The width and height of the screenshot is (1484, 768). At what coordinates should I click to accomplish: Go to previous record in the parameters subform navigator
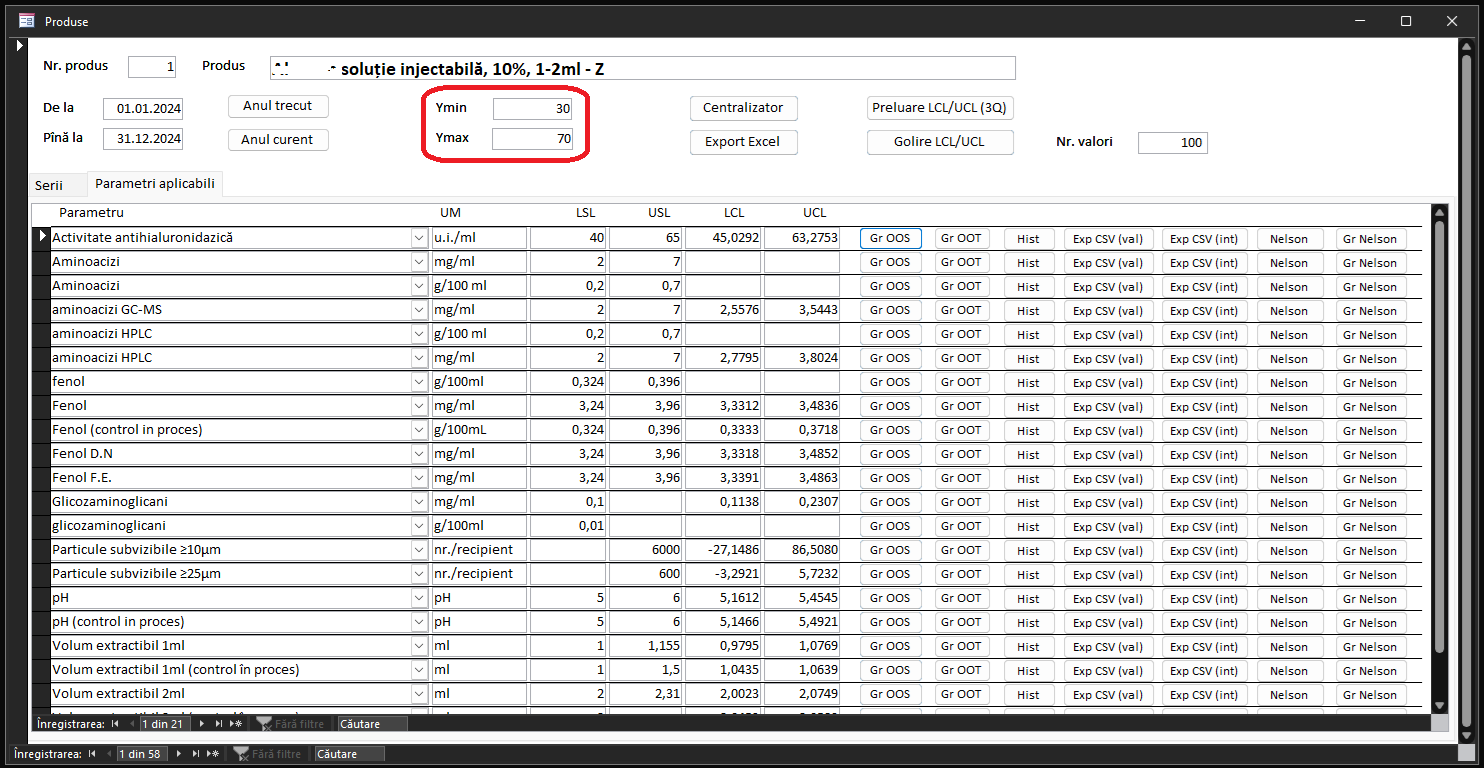(x=131, y=723)
